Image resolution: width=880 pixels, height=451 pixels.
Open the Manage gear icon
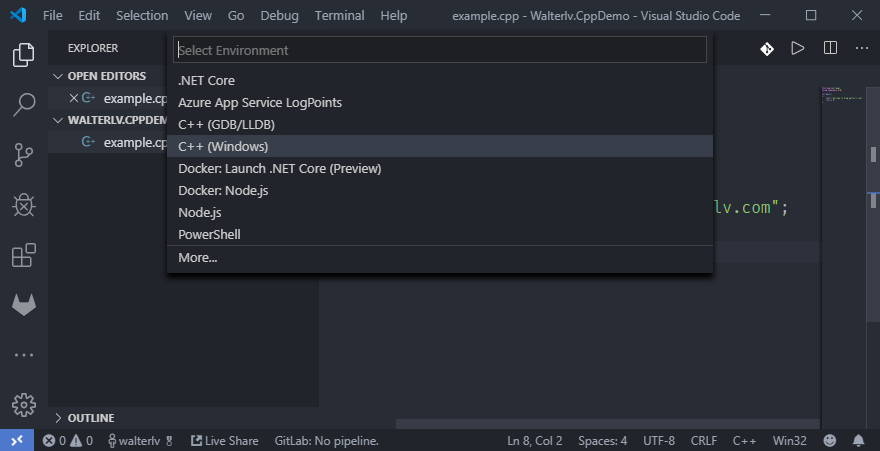(23, 404)
